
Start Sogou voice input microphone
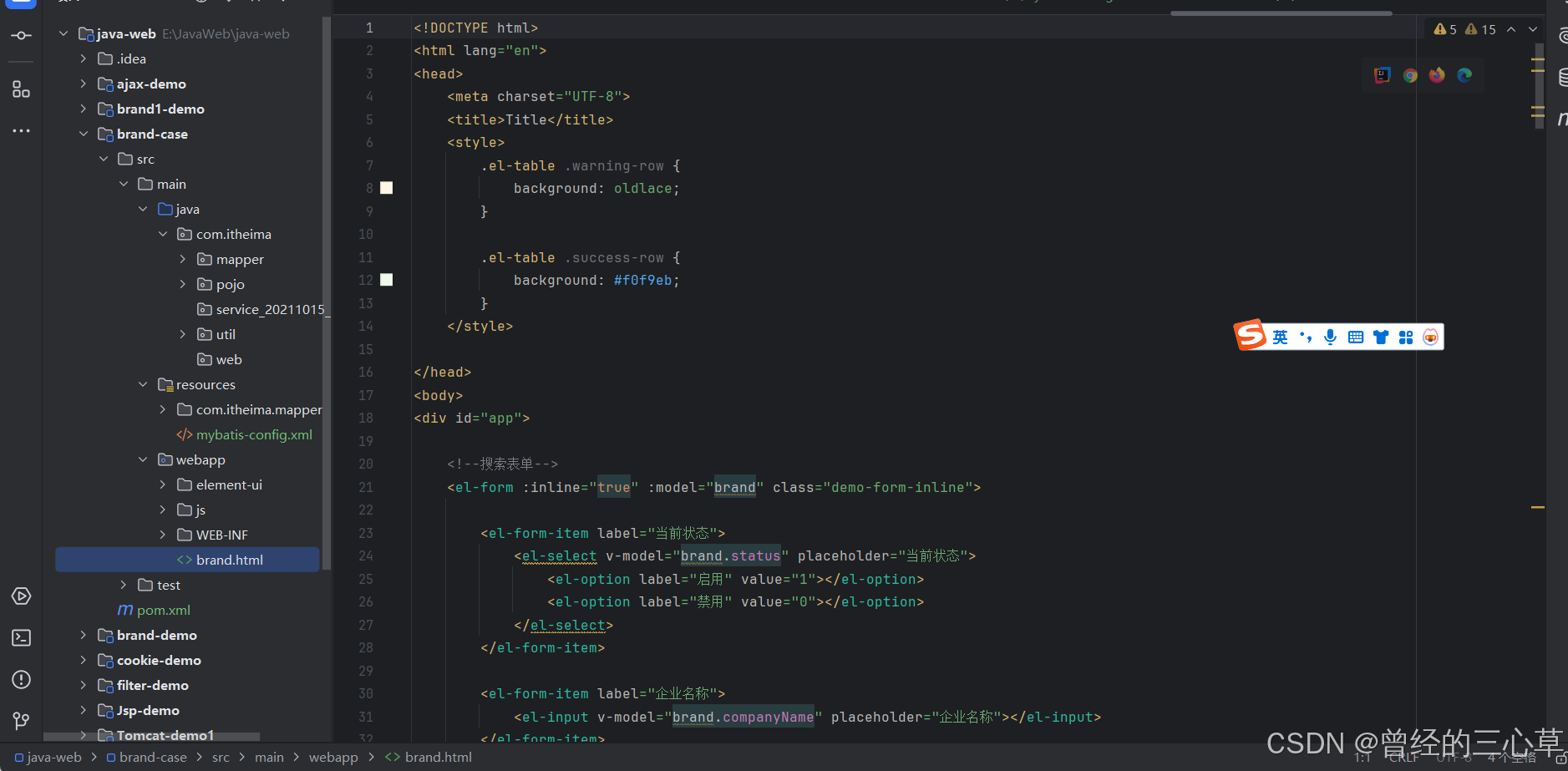tap(1331, 337)
